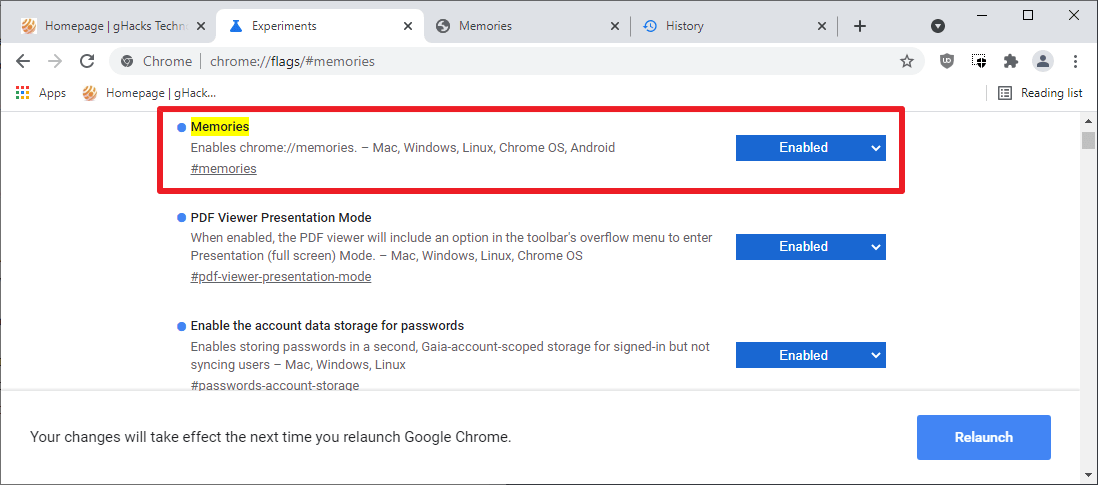Open a new tab with plus button
Image resolution: width=1098 pixels, height=485 pixels.
click(x=860, y=27)
